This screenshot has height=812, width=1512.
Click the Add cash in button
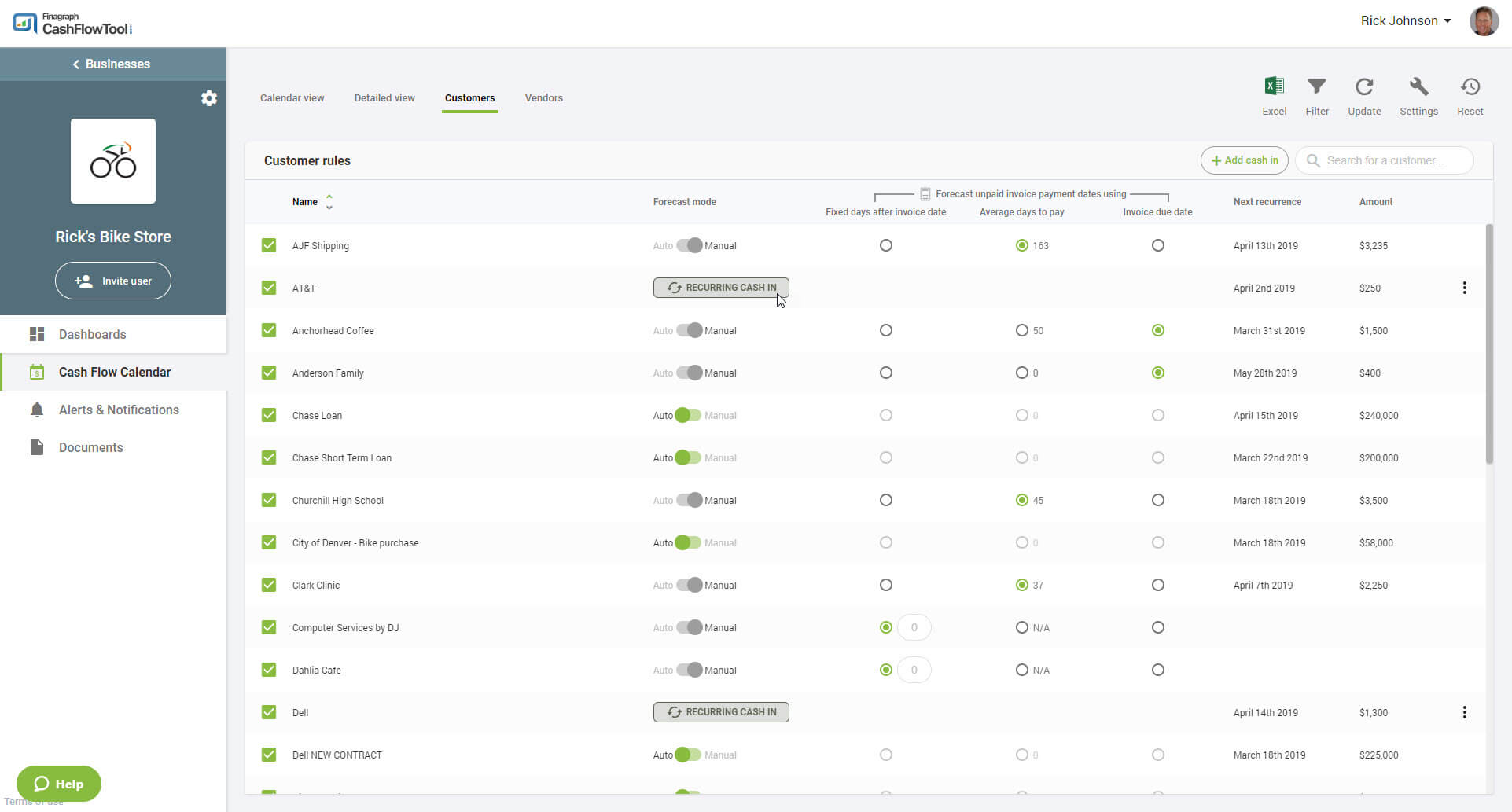(1244, 160)
